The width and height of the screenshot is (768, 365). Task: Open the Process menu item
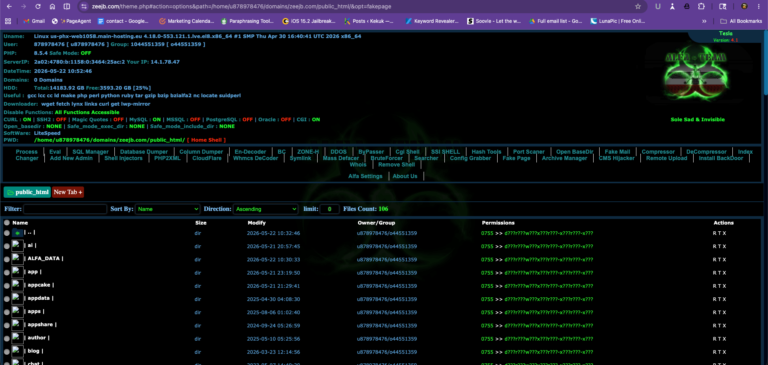(x=26, y=152)
